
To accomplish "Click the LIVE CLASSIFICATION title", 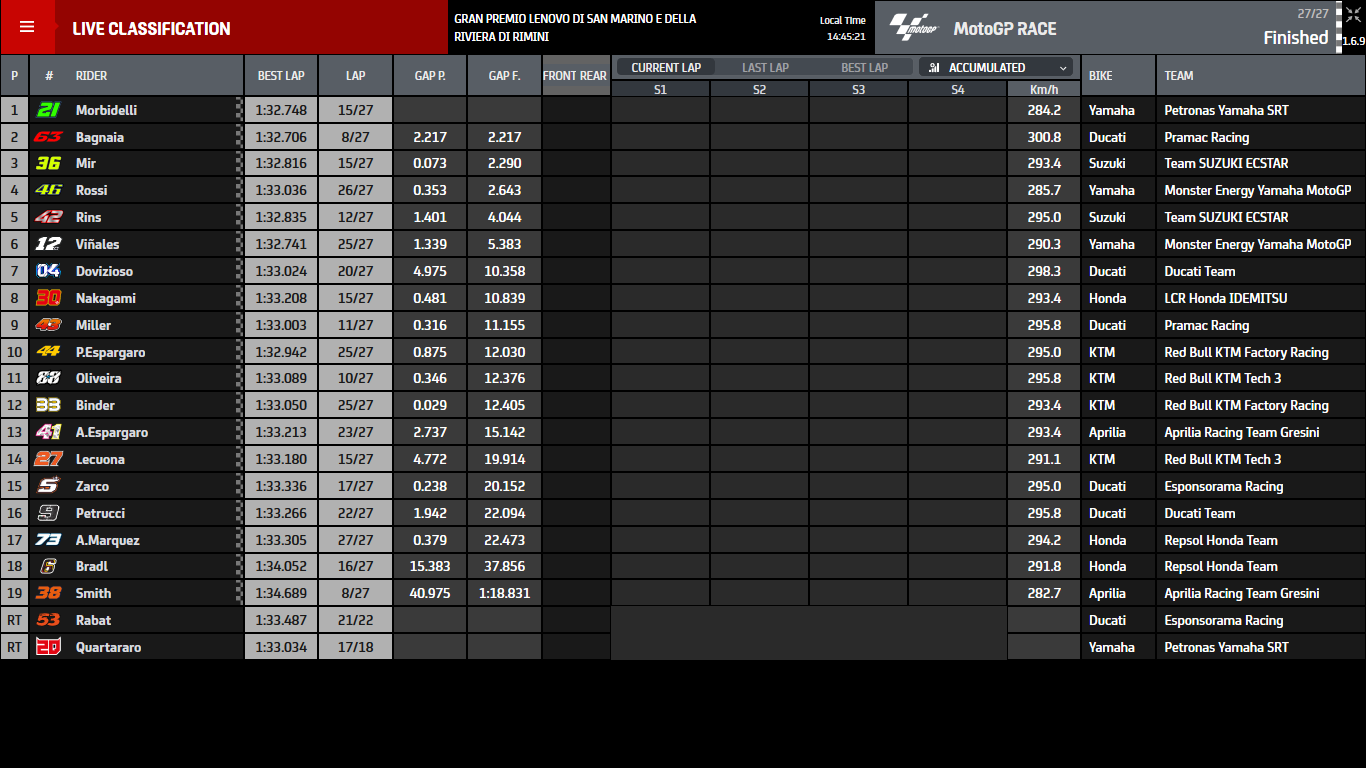I will pos(151,29).
